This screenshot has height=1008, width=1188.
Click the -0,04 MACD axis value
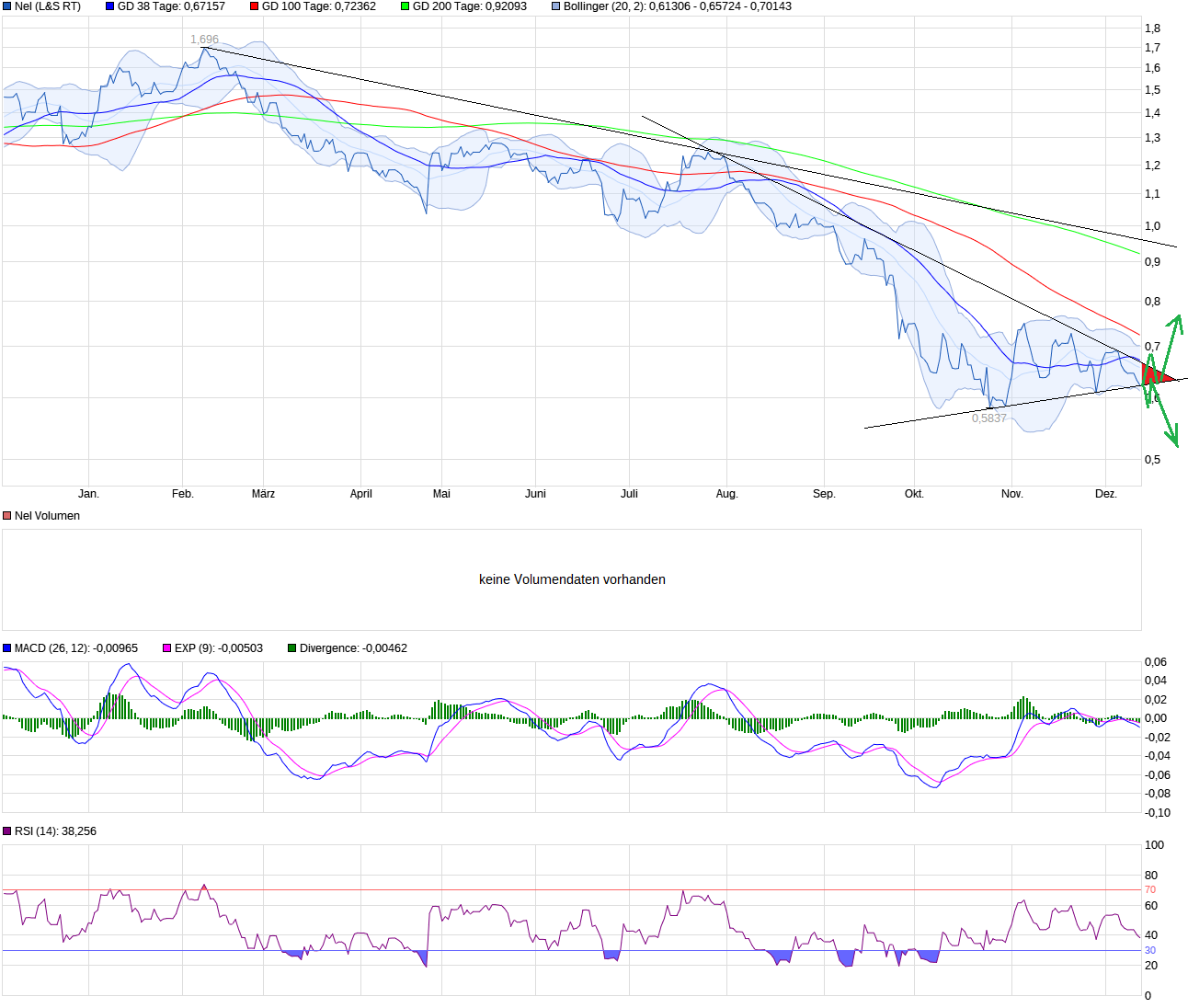point(1157,756)
